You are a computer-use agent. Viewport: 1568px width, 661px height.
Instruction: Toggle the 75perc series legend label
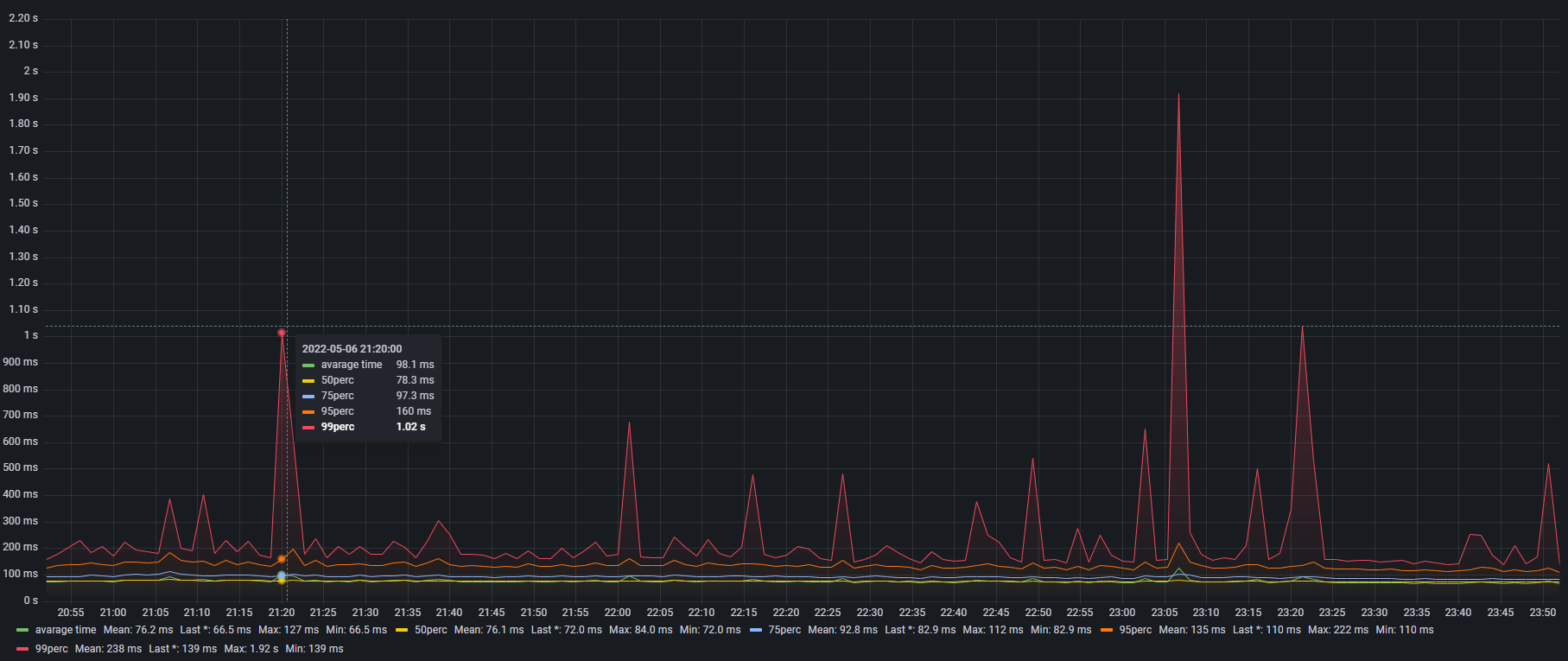point(784,630)
